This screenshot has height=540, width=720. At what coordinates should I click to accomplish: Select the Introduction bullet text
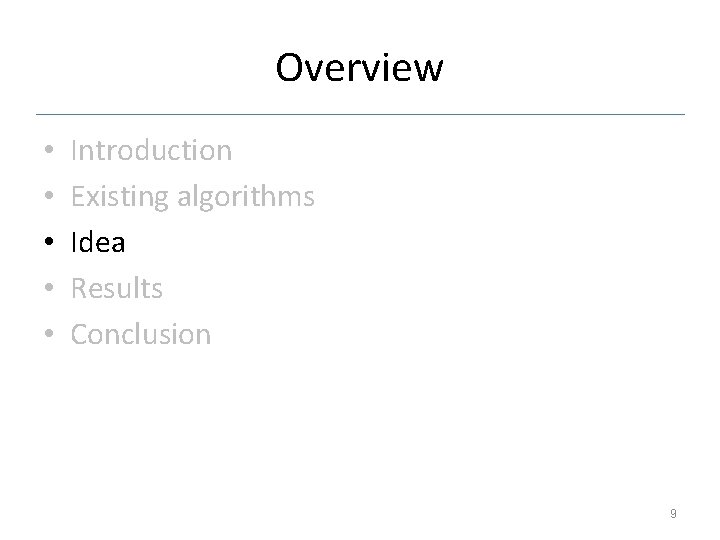(151, 151)
